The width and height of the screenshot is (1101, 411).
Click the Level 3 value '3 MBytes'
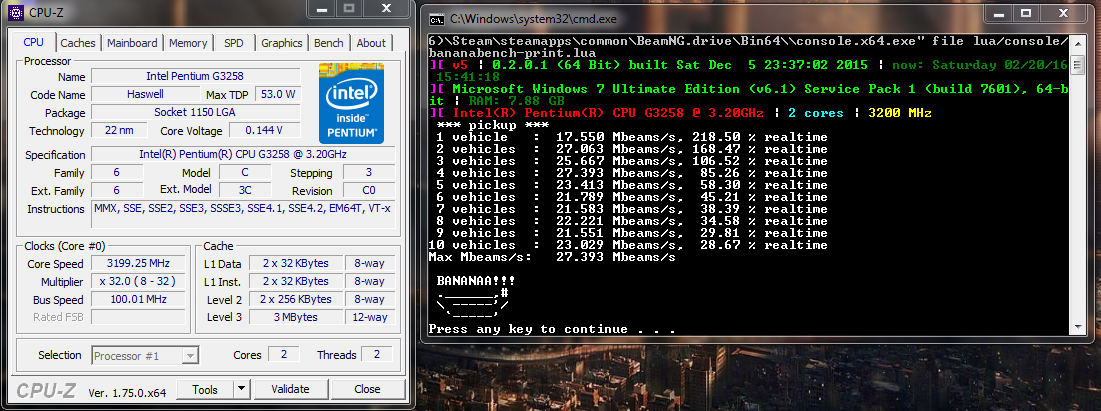click(x=296, y=317)
